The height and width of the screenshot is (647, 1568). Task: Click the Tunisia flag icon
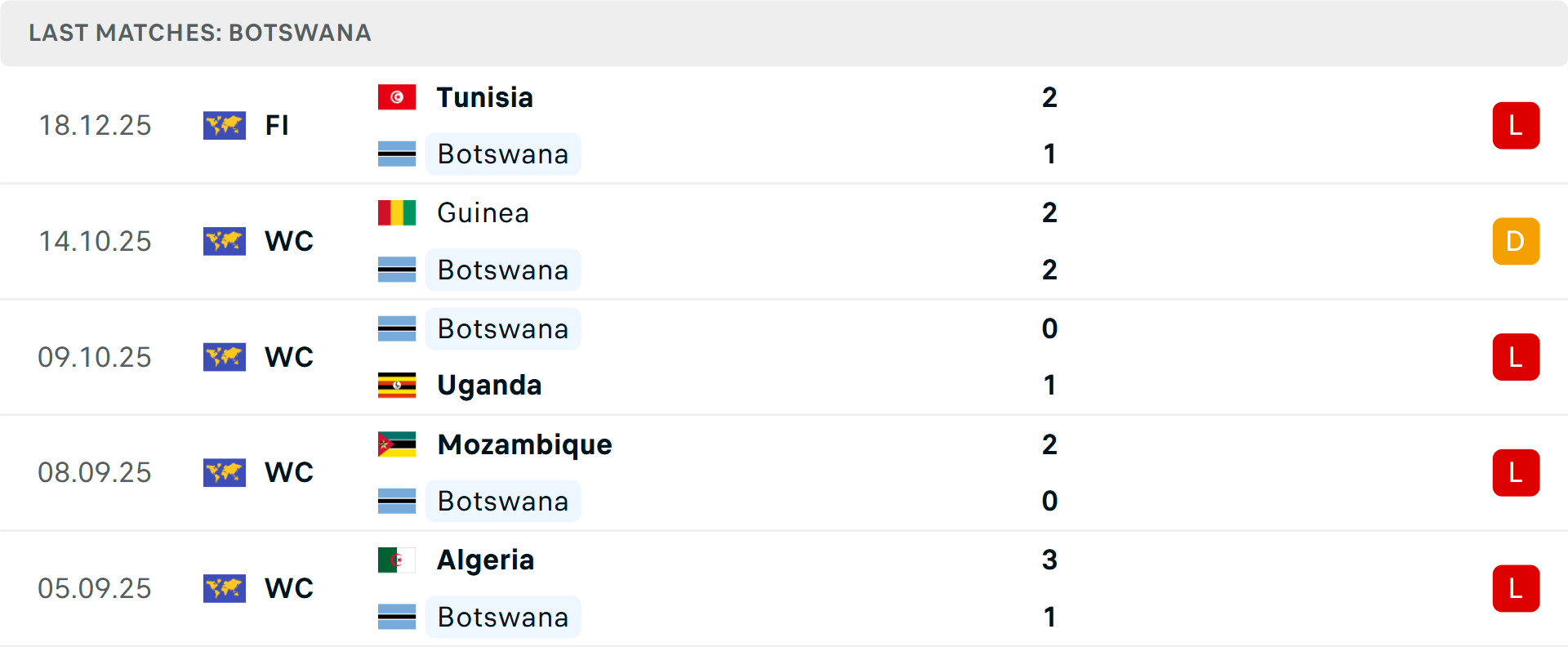click(397, 97)
